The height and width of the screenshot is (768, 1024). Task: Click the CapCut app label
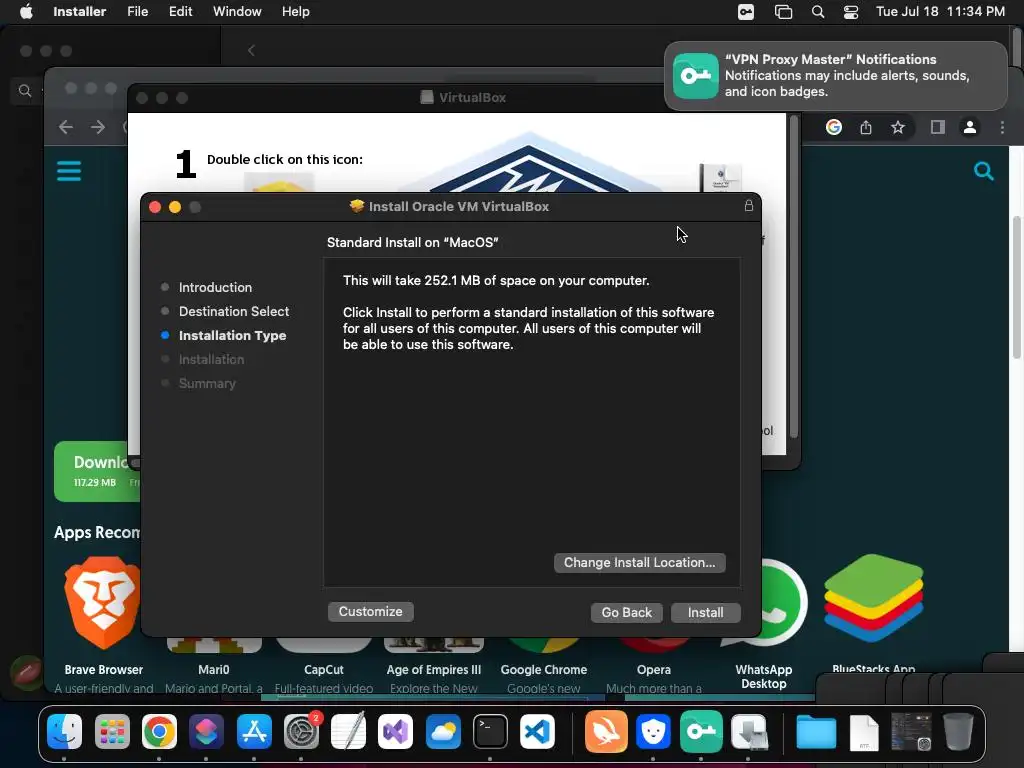click(323, 669)
